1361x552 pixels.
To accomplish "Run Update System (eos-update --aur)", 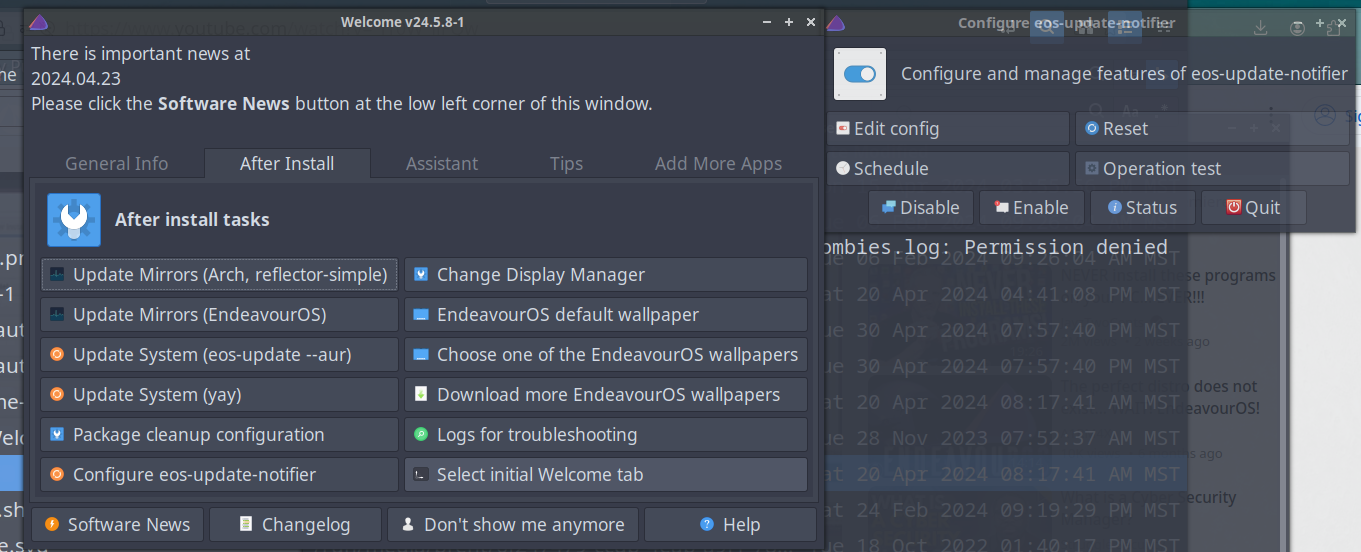I will [x=220, y=354].
